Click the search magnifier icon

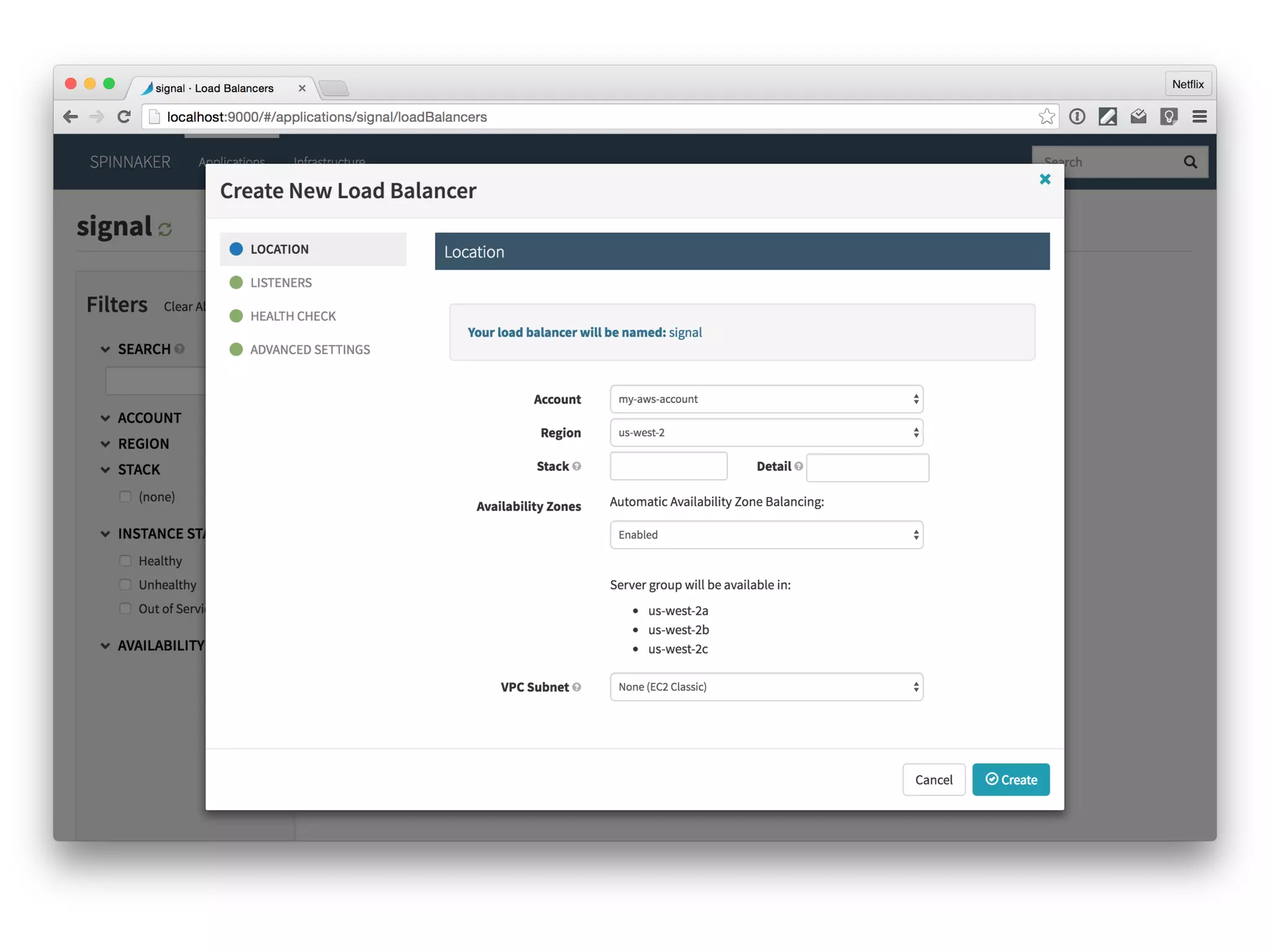pyautogui.click(x=1190, y=162)
